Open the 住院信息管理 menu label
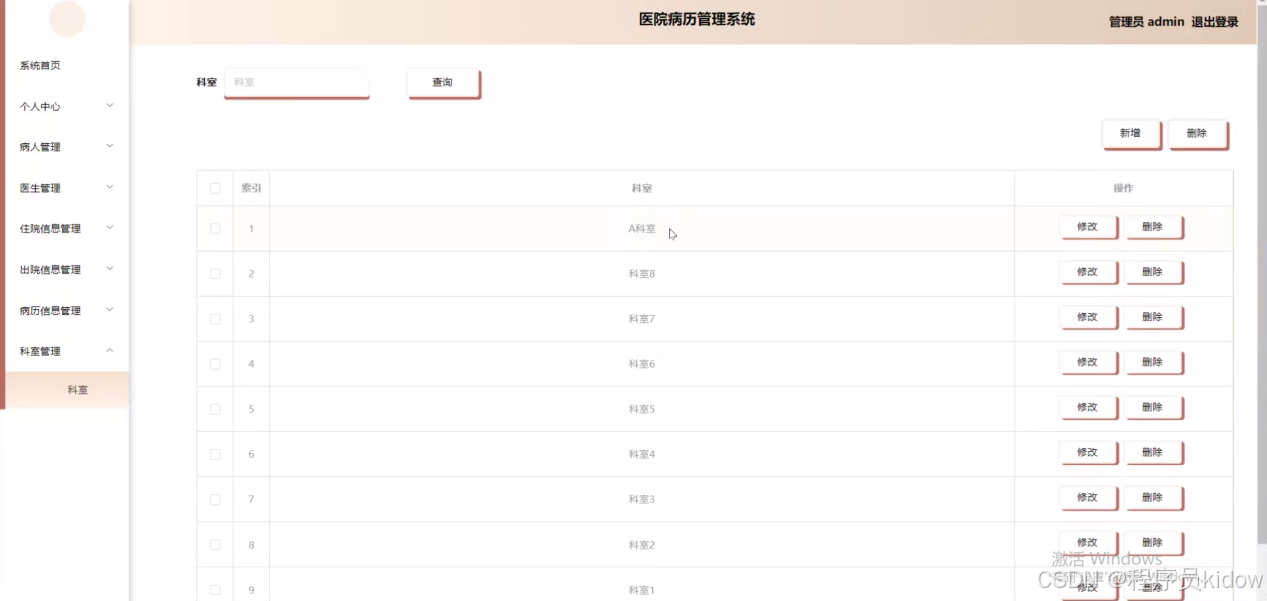The height and width of the screenshot is (601, 1267). pyautogui.click(x=50, y=229)
